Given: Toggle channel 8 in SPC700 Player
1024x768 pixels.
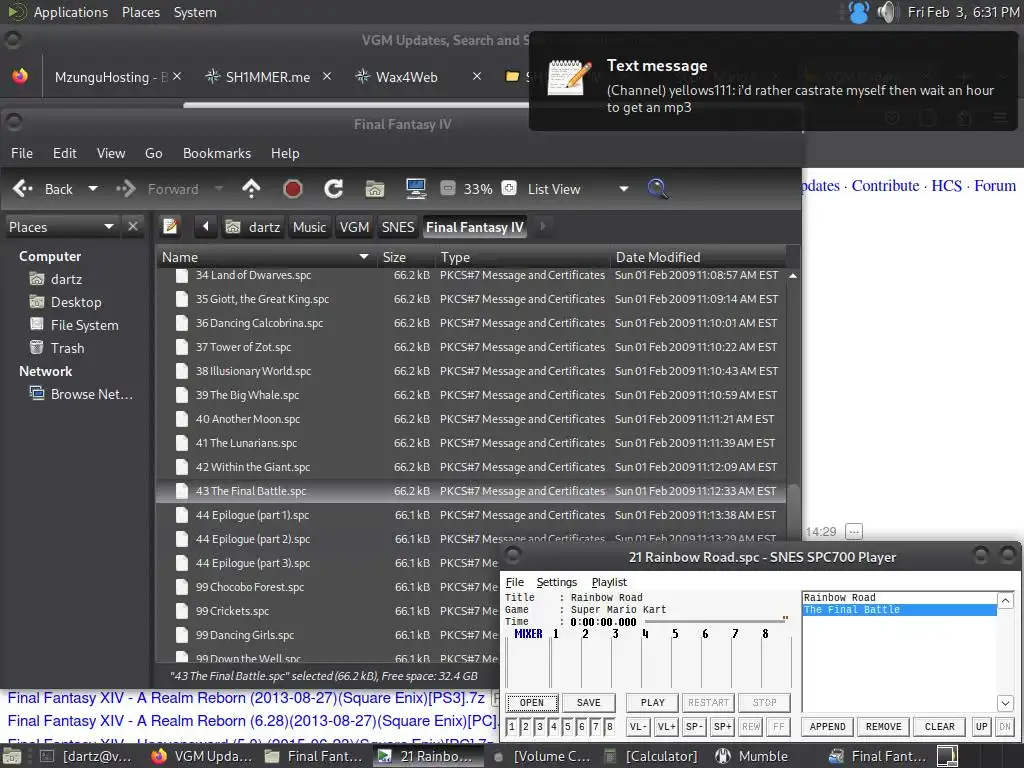Looking at the screenshot, I should point(609,726).
